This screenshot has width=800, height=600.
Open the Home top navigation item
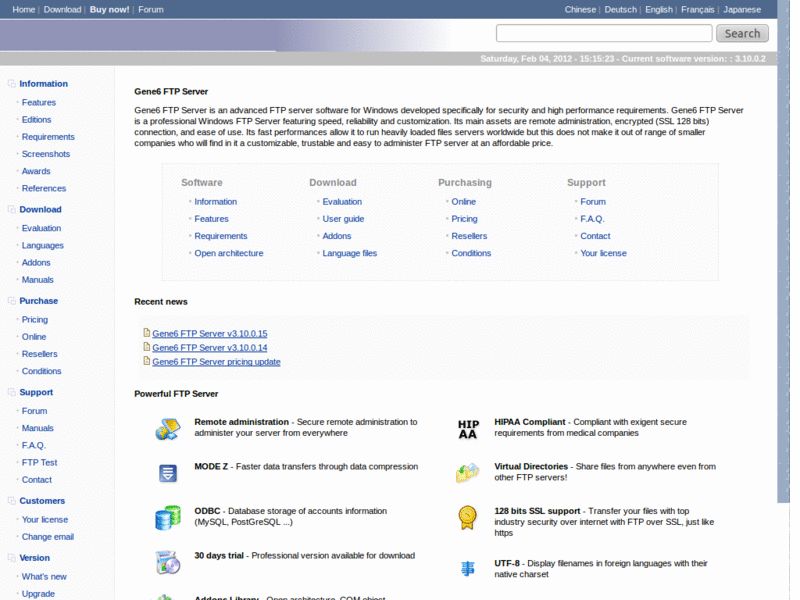23,9
